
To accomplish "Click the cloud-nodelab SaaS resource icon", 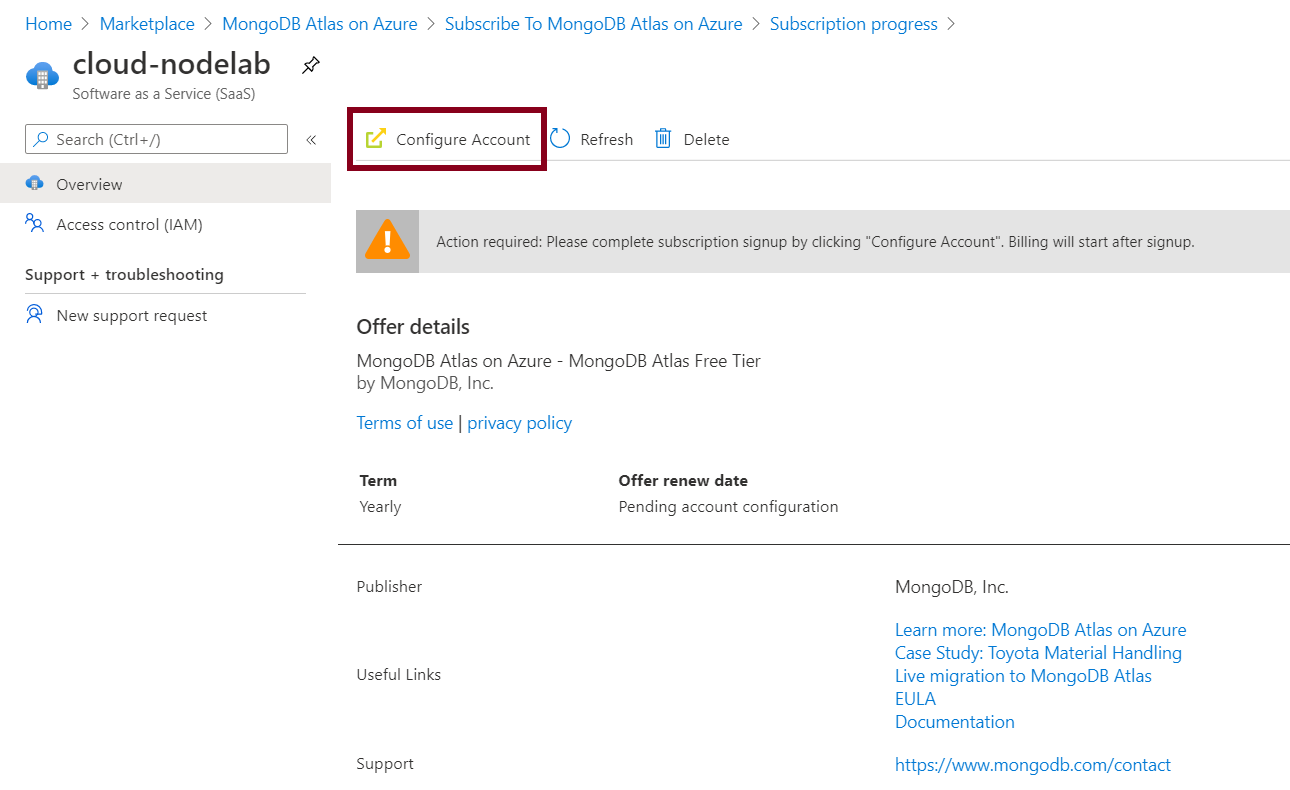I will 42,74.
